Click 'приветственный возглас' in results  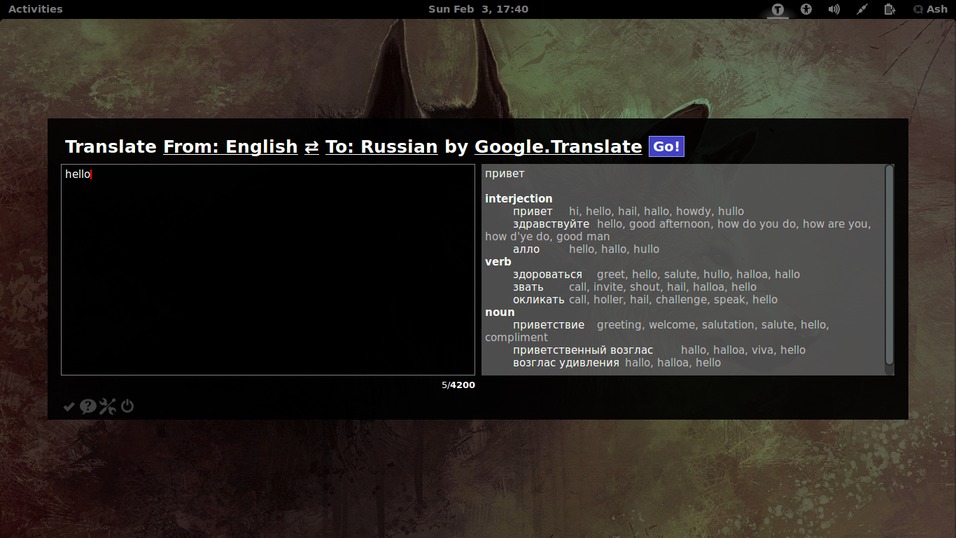pyautogui.click(x=582, y=350)
